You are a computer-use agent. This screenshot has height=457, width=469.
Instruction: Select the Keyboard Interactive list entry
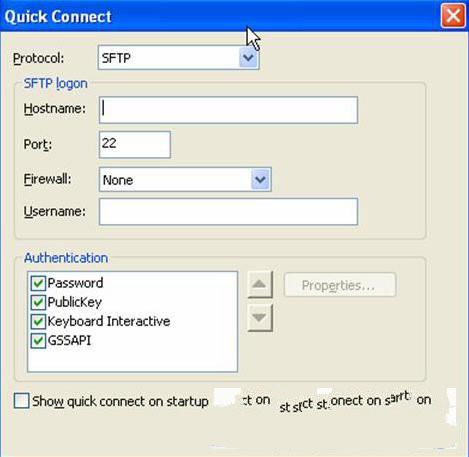(x=109, y=321)
